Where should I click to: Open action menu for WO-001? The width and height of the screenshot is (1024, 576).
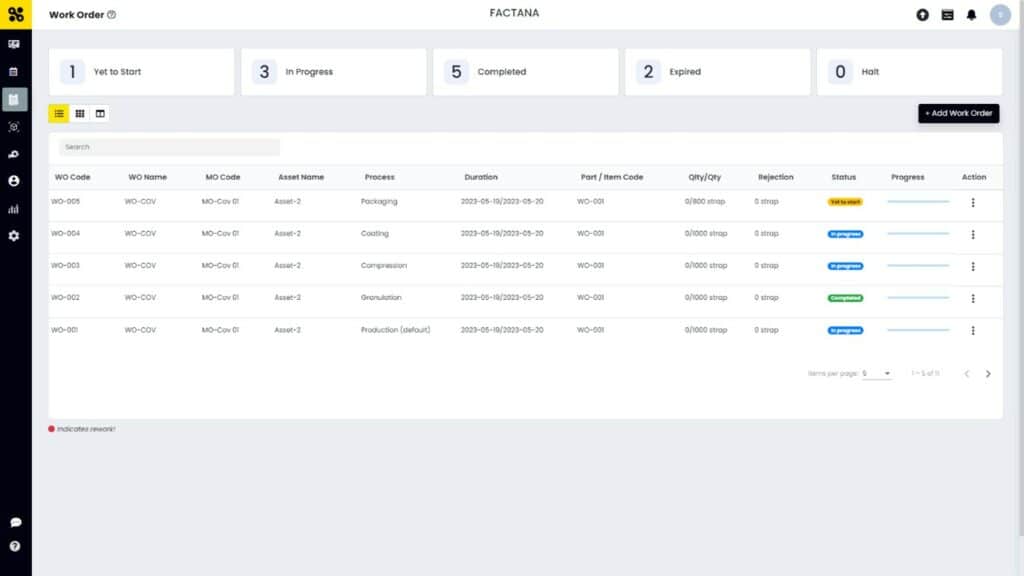click(x=973, y=330)
